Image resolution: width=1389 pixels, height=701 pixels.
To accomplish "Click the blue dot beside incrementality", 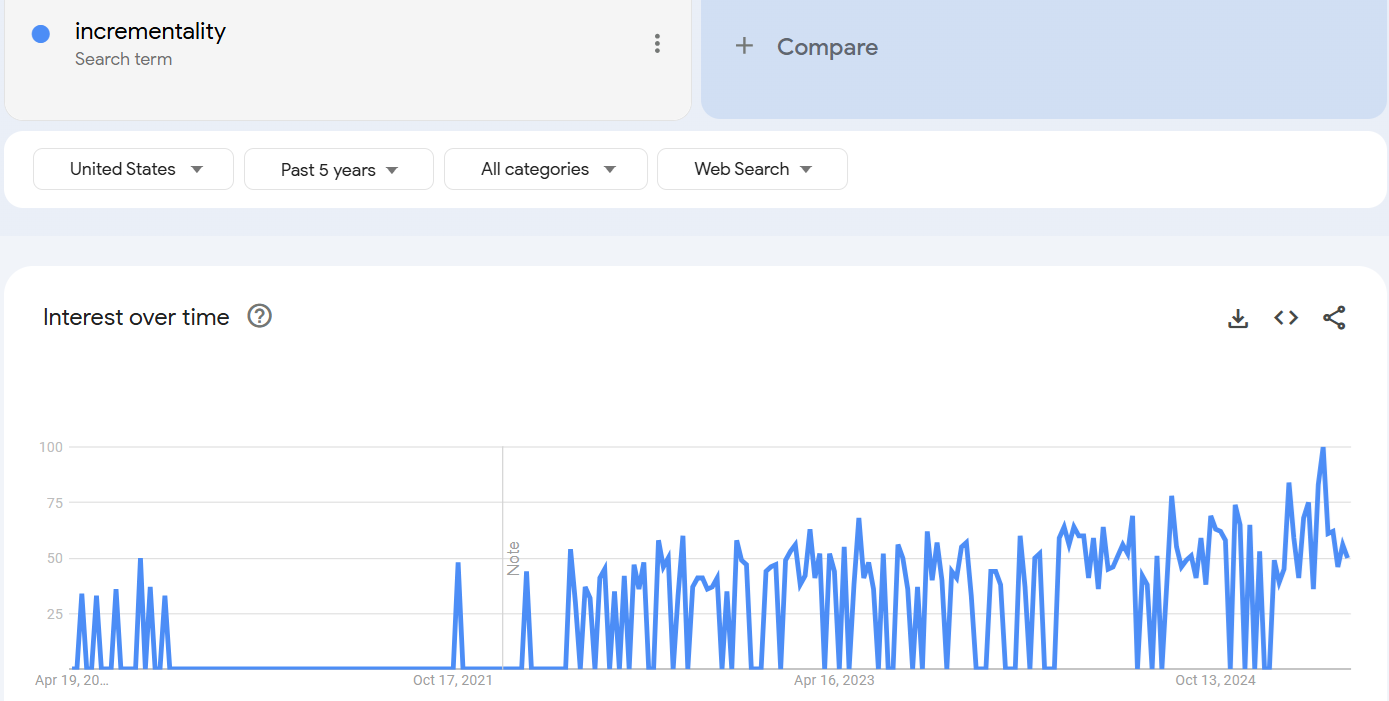I will (x=41, y=34).
